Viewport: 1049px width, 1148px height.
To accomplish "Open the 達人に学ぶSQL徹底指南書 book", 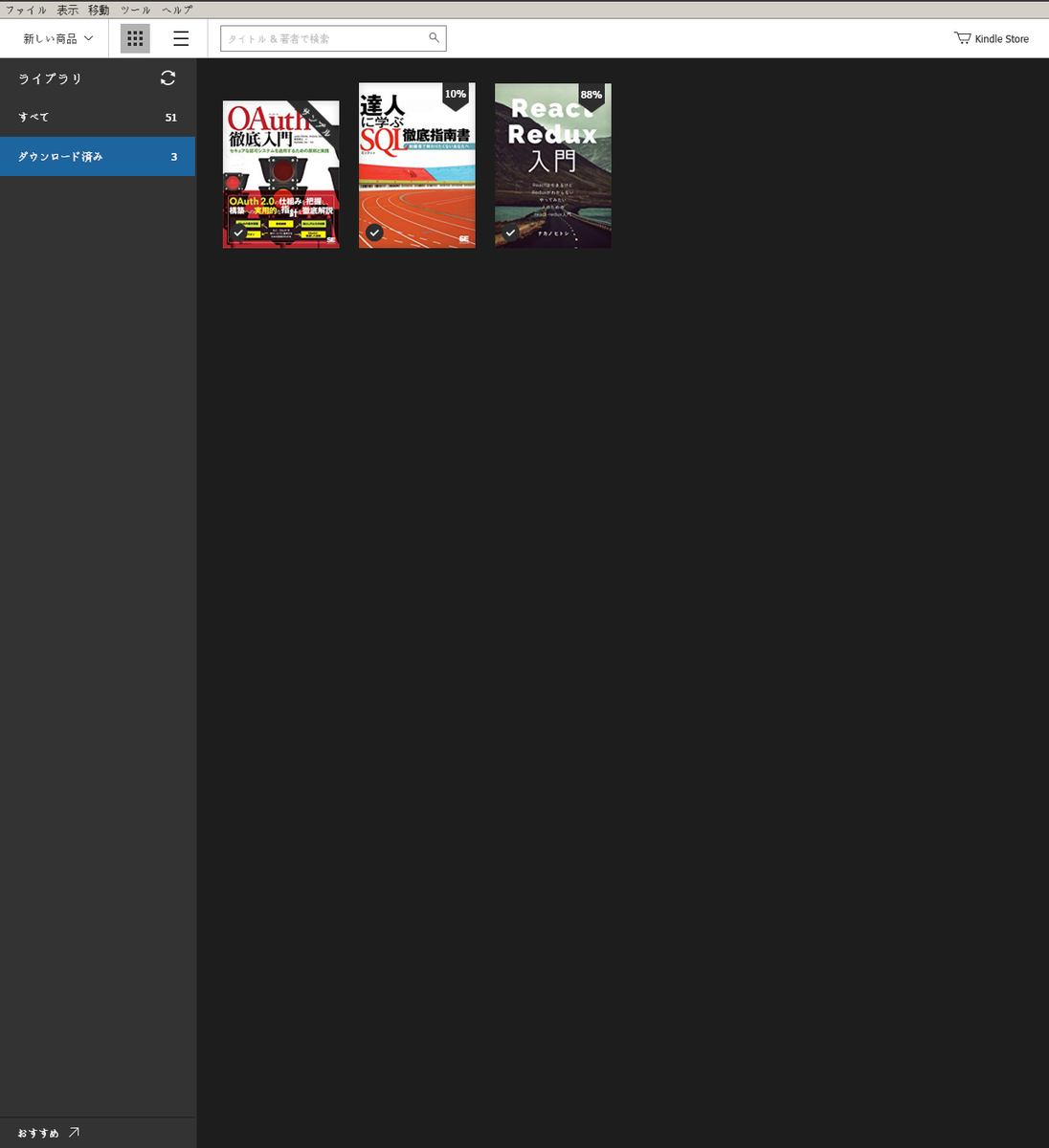I will click(x=417, y=166).
